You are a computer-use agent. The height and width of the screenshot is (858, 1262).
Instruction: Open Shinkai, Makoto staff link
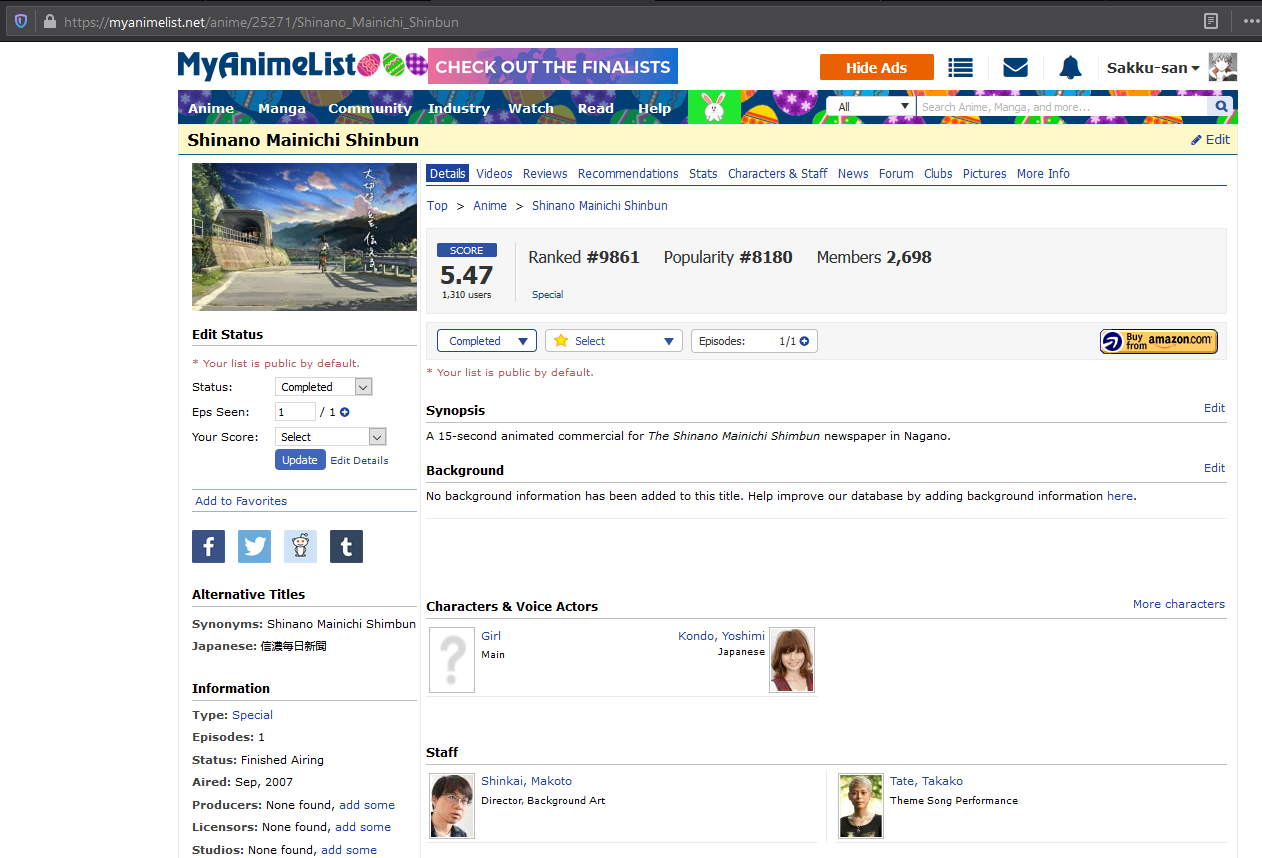pos(526,781)
